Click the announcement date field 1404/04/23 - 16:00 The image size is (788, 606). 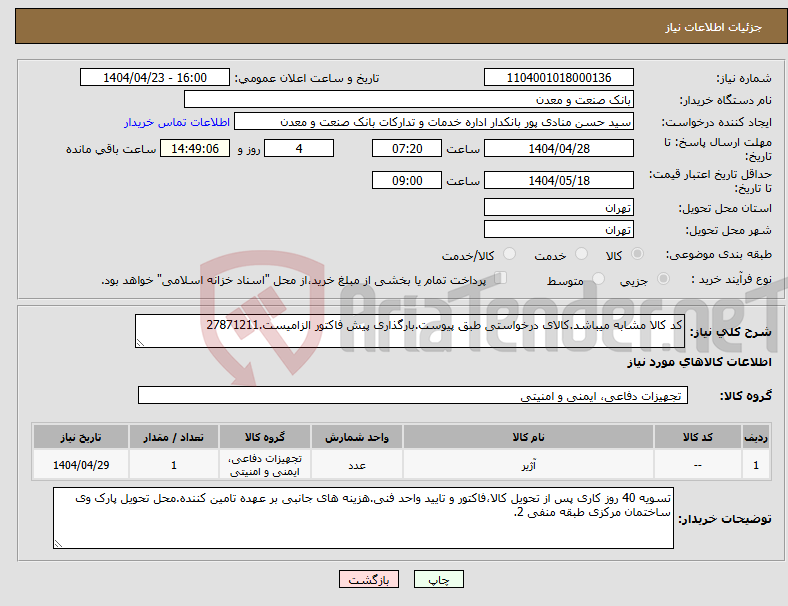pos(155,77)
